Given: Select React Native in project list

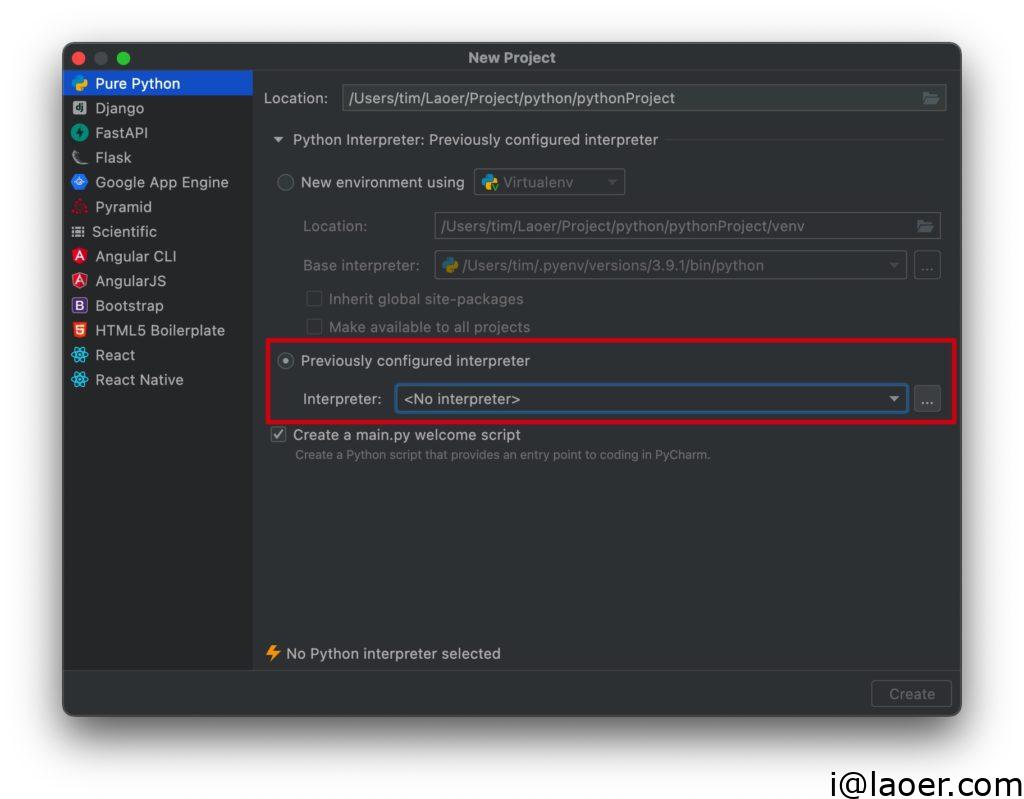Looking at the screenshot, I should [139, 380].
